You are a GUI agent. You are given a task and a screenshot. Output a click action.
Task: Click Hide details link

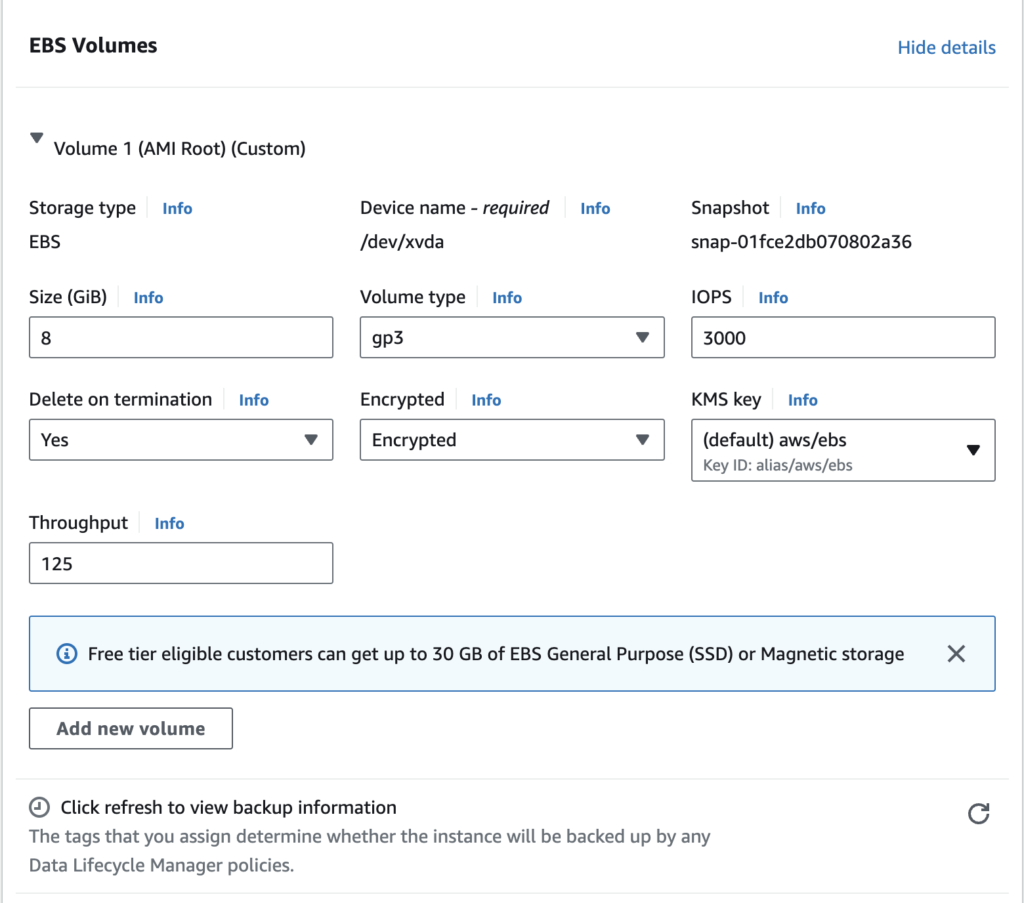click(946, 47)
